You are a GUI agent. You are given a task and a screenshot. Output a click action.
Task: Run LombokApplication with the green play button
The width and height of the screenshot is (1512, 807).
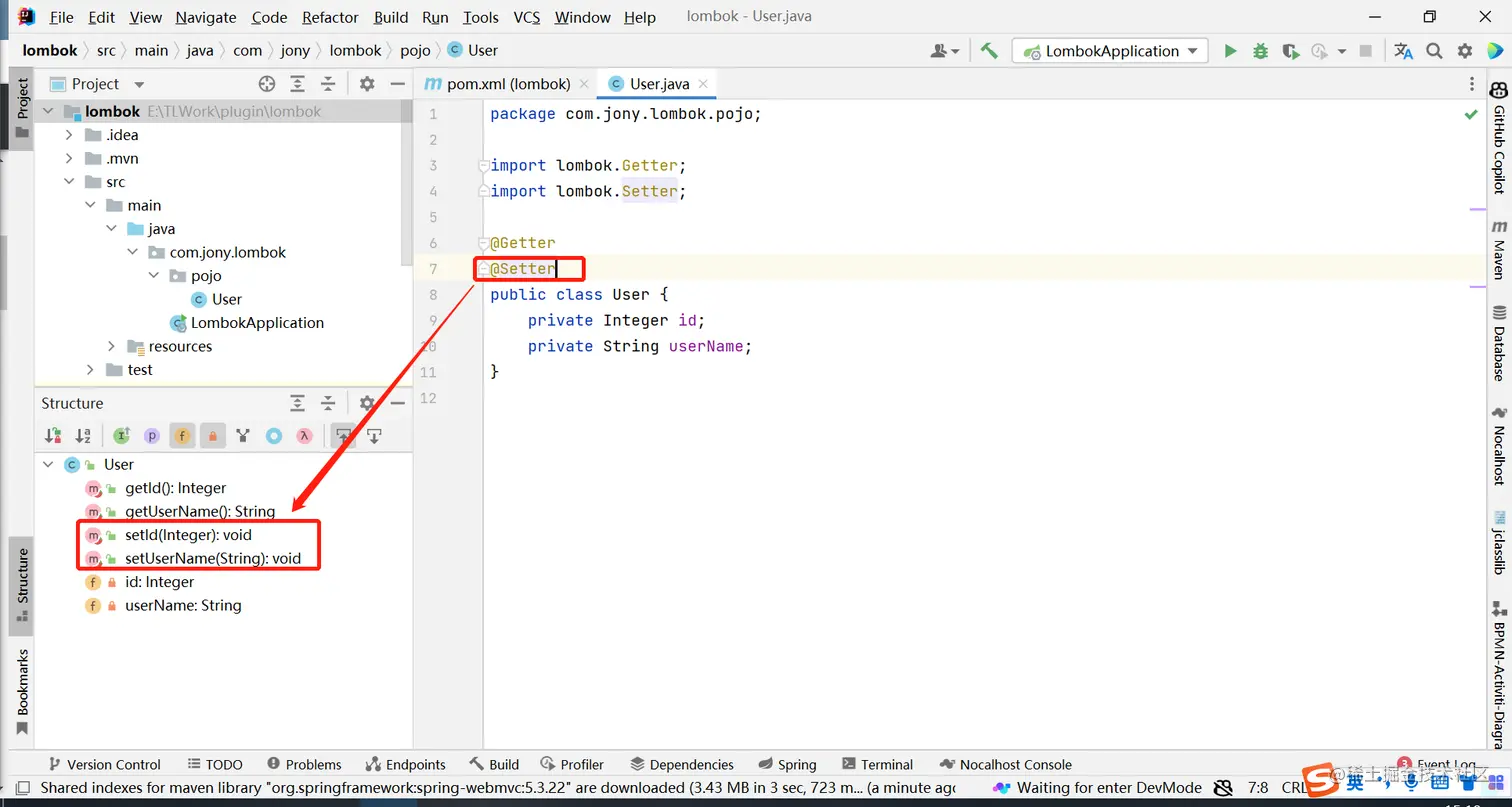point(1230,51)
